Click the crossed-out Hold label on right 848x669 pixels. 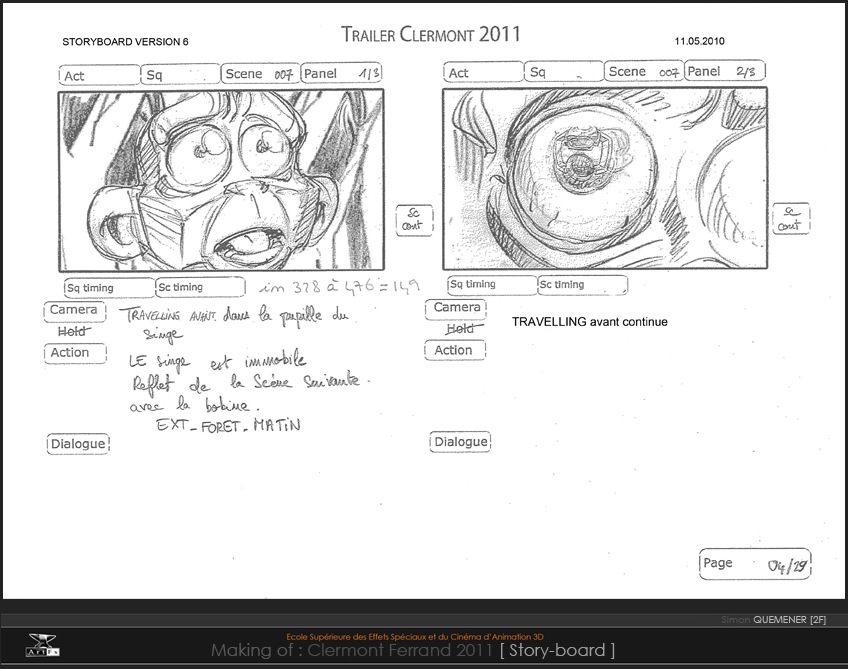[x=459, y=329]
